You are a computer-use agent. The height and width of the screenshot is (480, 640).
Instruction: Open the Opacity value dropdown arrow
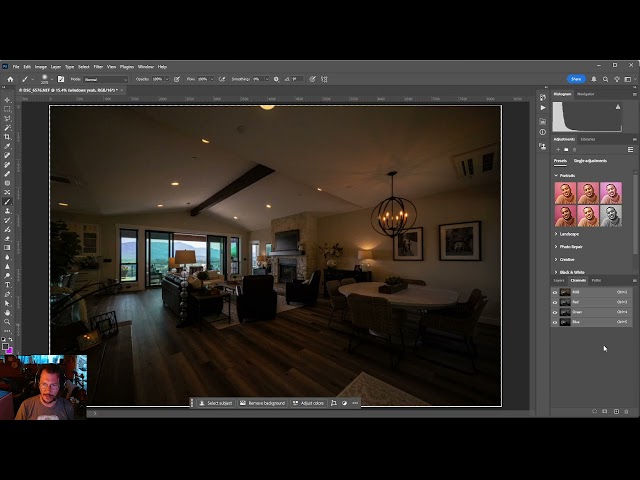167,79
